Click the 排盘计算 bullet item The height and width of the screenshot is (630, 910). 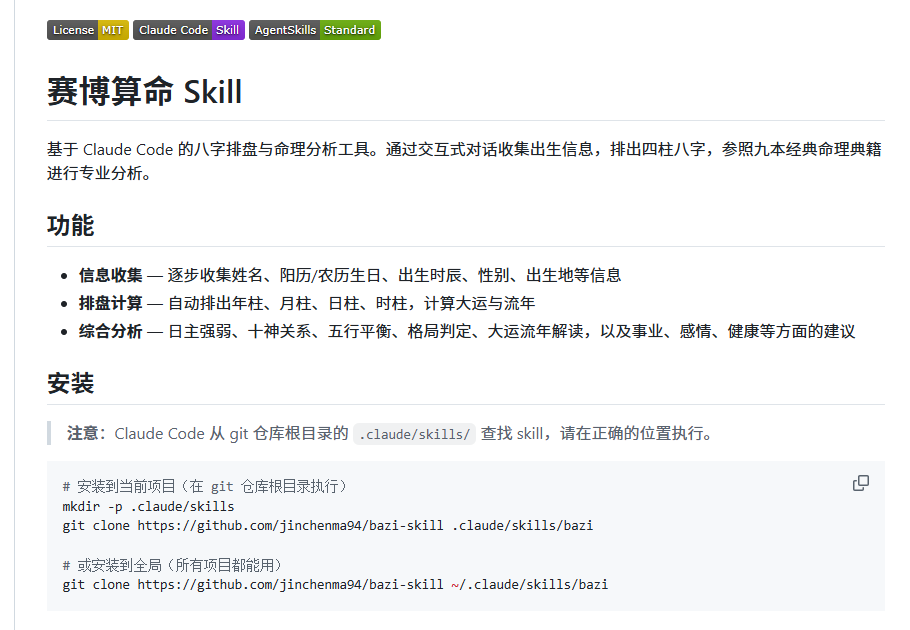tap(307, 303)
